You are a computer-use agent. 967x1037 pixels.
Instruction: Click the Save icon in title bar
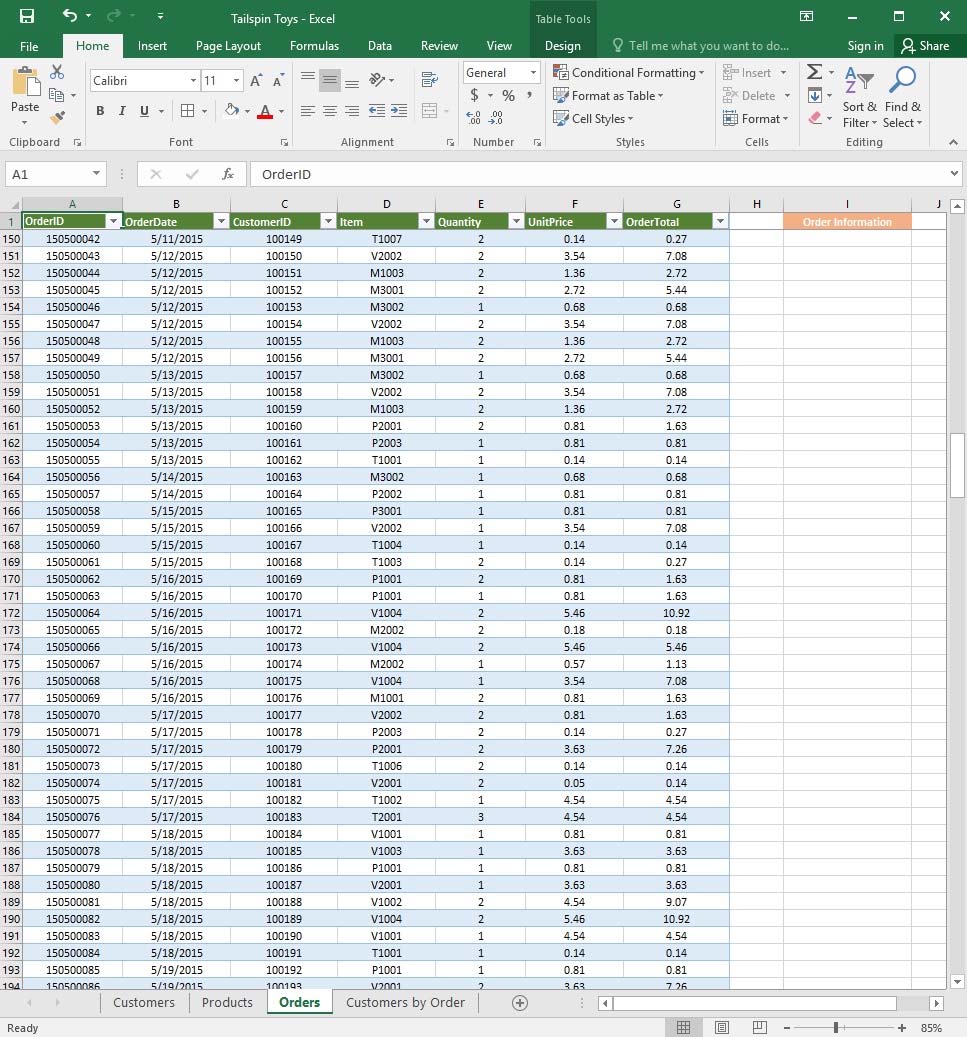coord(26,16)
